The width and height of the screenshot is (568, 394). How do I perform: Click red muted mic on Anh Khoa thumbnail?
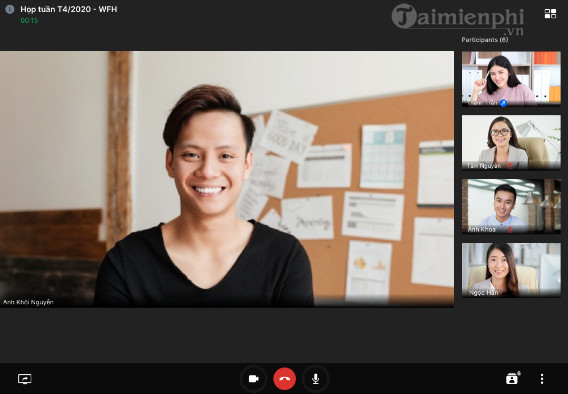510,230
